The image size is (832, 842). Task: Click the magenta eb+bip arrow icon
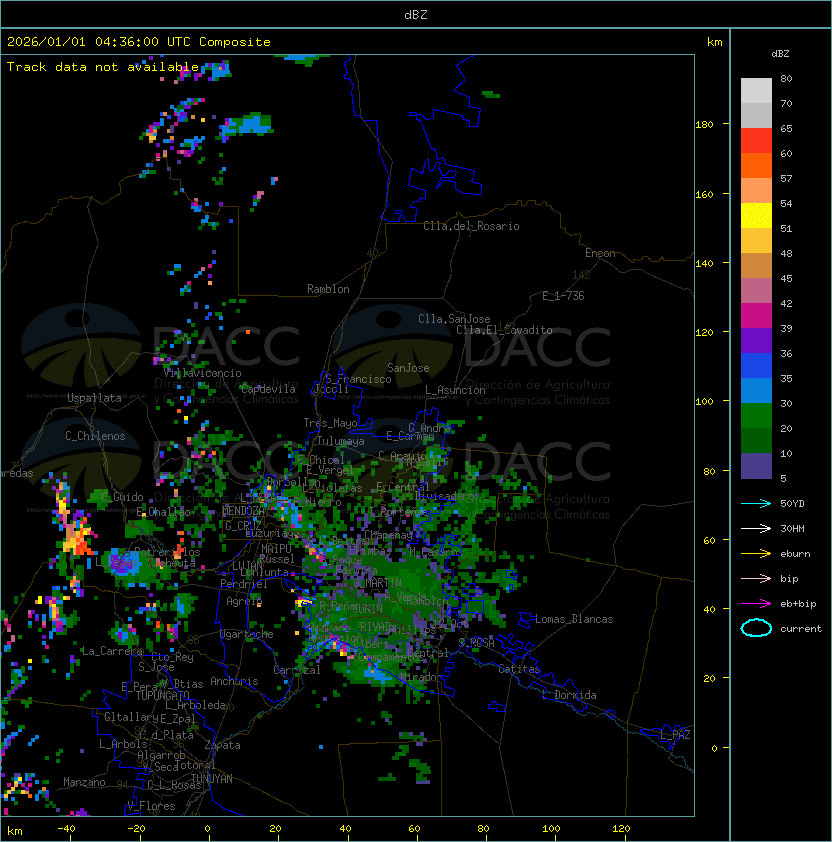pyautogui.click(x=756, y=603)
